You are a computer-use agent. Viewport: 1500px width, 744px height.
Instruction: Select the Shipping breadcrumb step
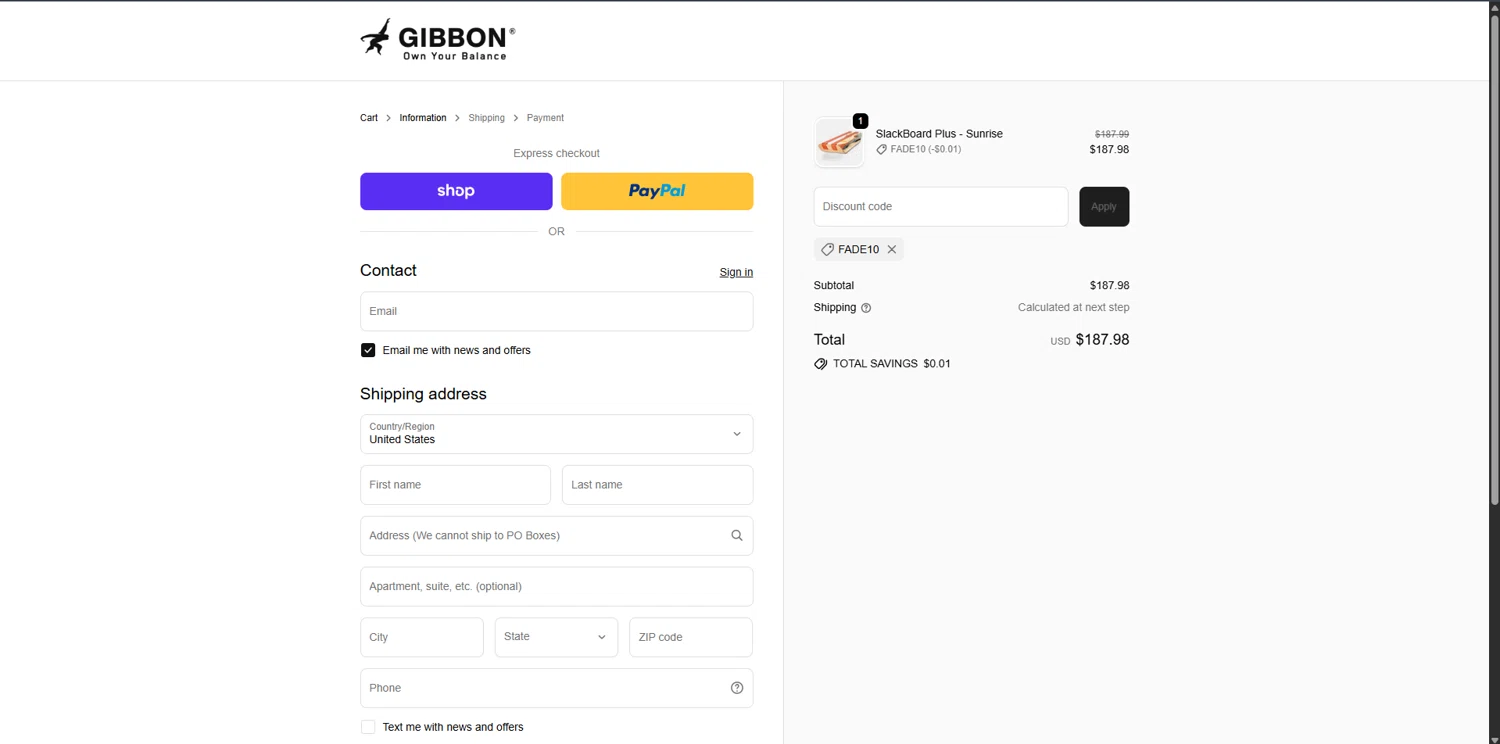[486, 118]
